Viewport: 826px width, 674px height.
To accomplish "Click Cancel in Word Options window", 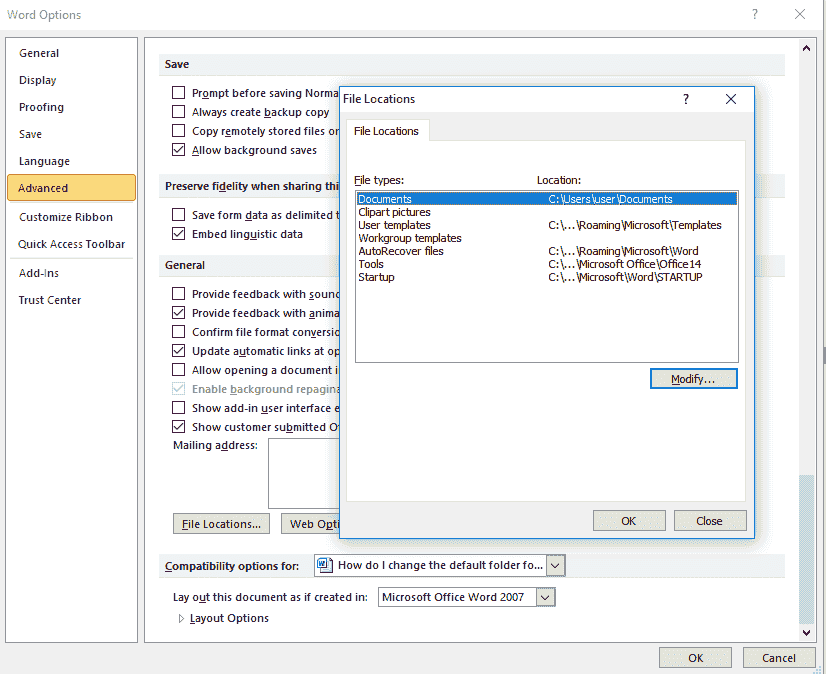I will [778, 657].
